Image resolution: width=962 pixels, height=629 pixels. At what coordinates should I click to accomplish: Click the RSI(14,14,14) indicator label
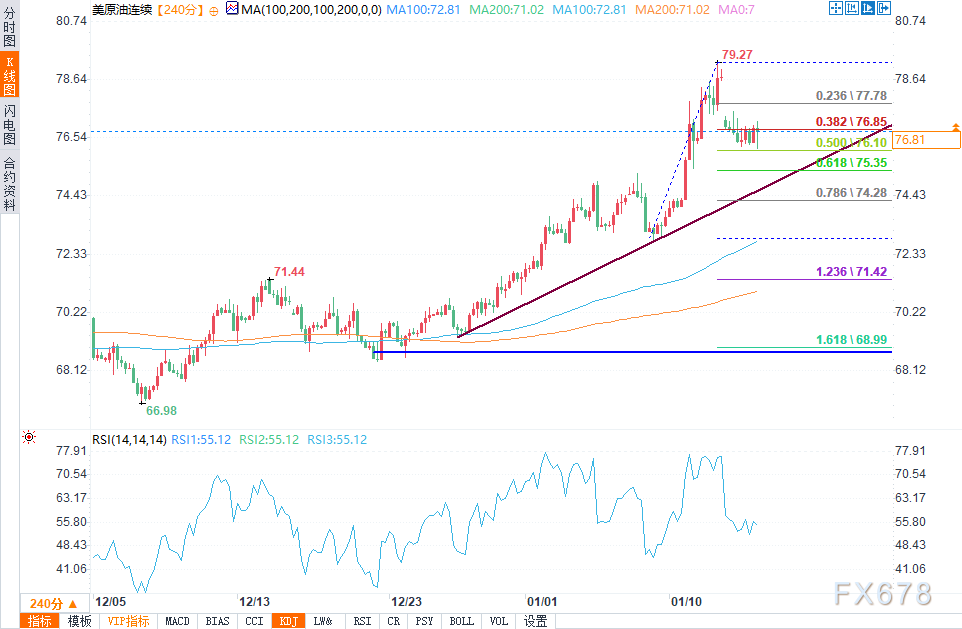128,439
